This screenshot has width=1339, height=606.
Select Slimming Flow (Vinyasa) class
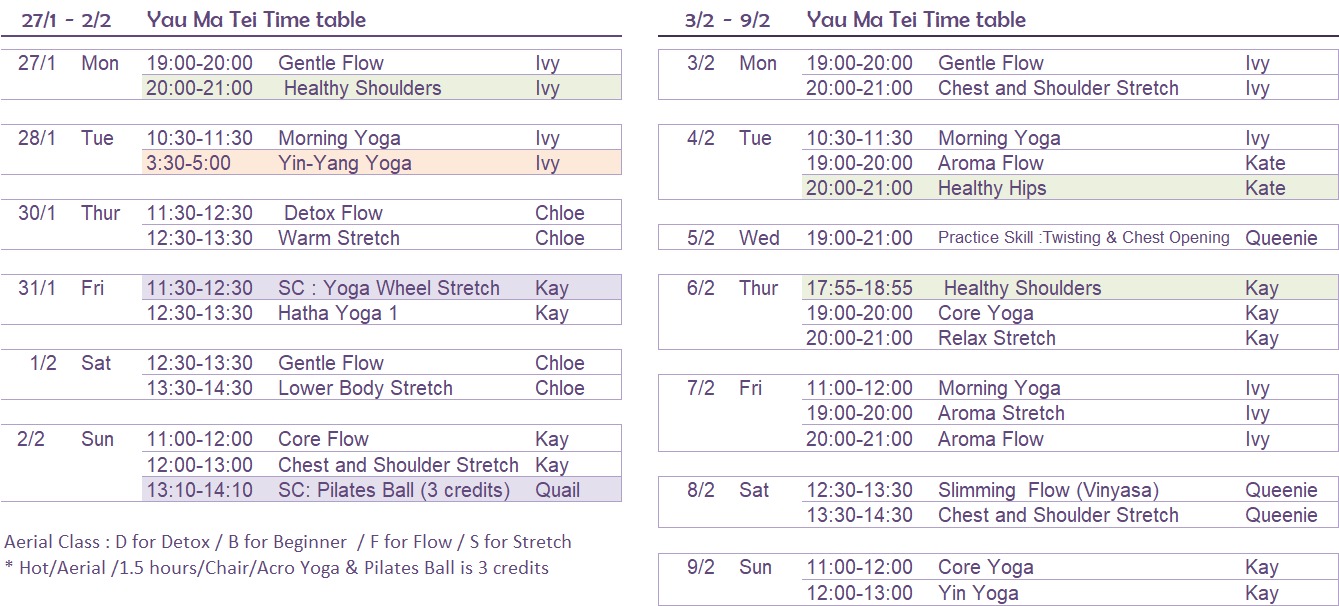point(1048,490)
